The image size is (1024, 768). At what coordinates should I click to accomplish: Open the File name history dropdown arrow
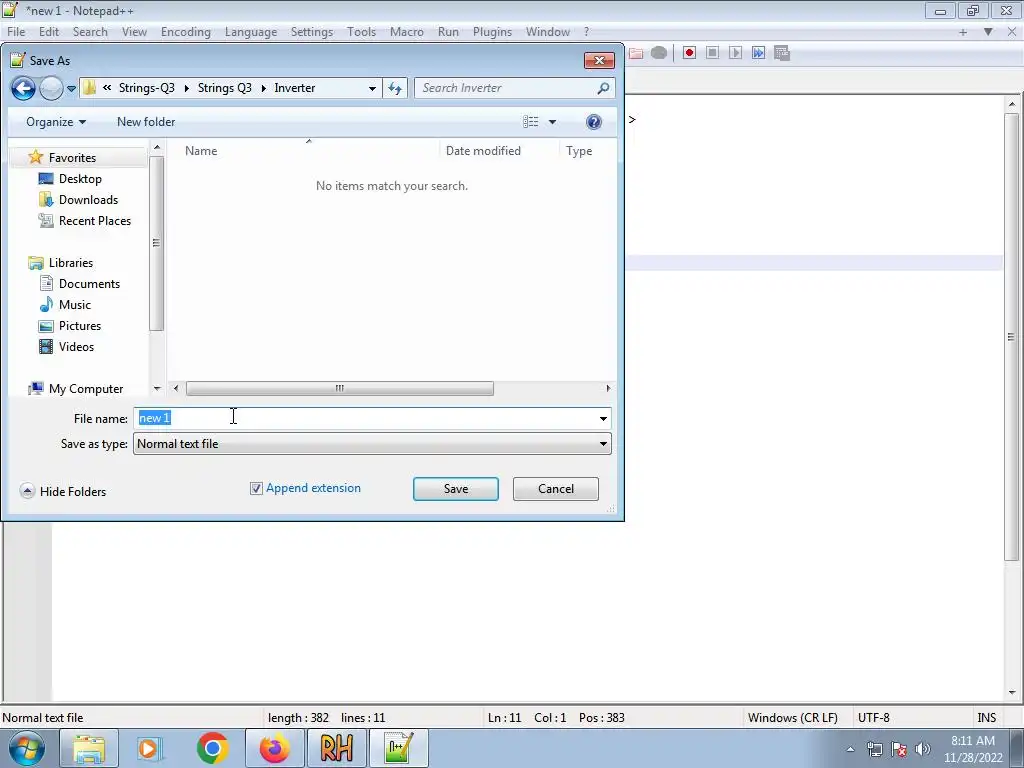603,419
